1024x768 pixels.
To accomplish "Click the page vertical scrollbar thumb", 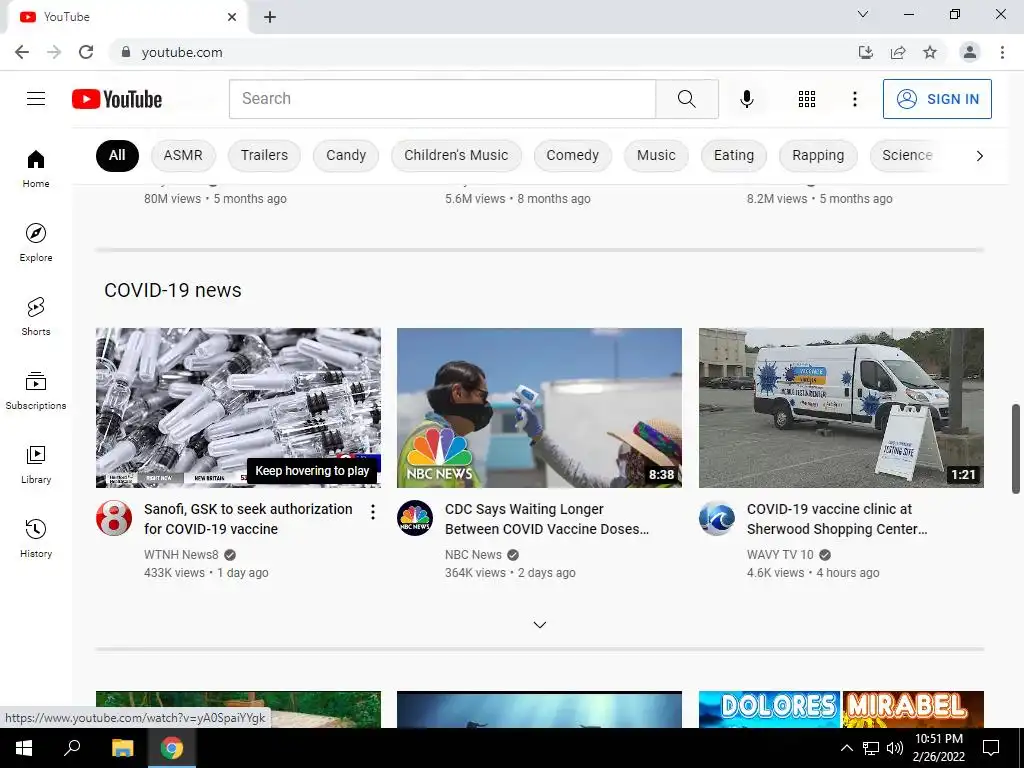I will [x=1016, y=449].
